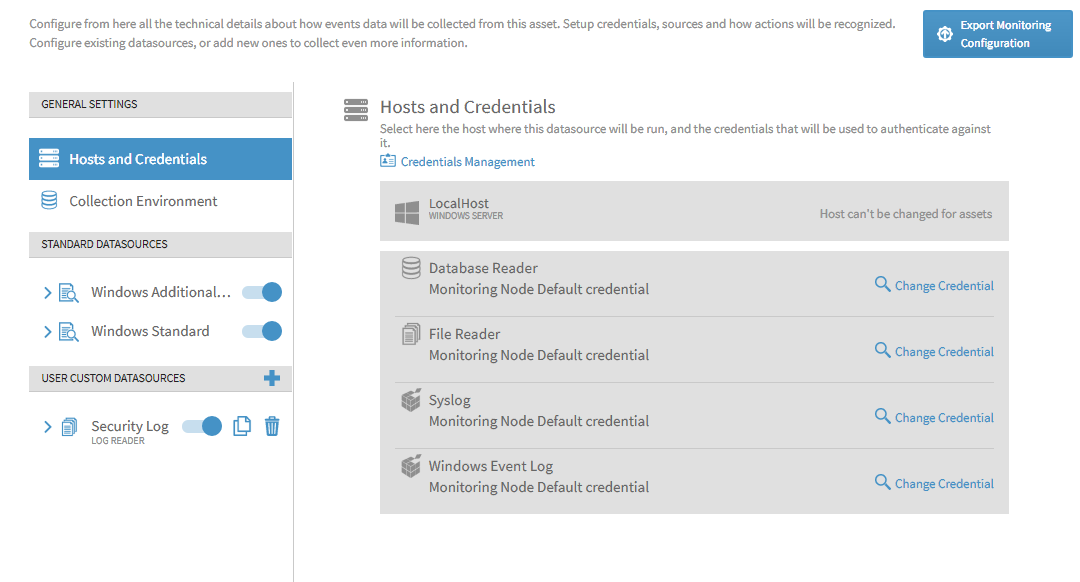
Task: Add a new user custom datasource
Action: point(272,378)
